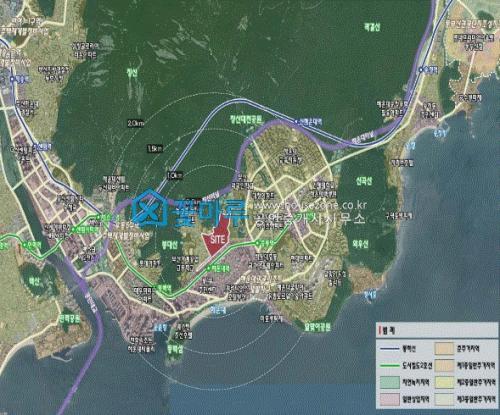Click the 달맞이공원 park label on coast
This screenshot has height=415, width=500.
pos(317,327)
